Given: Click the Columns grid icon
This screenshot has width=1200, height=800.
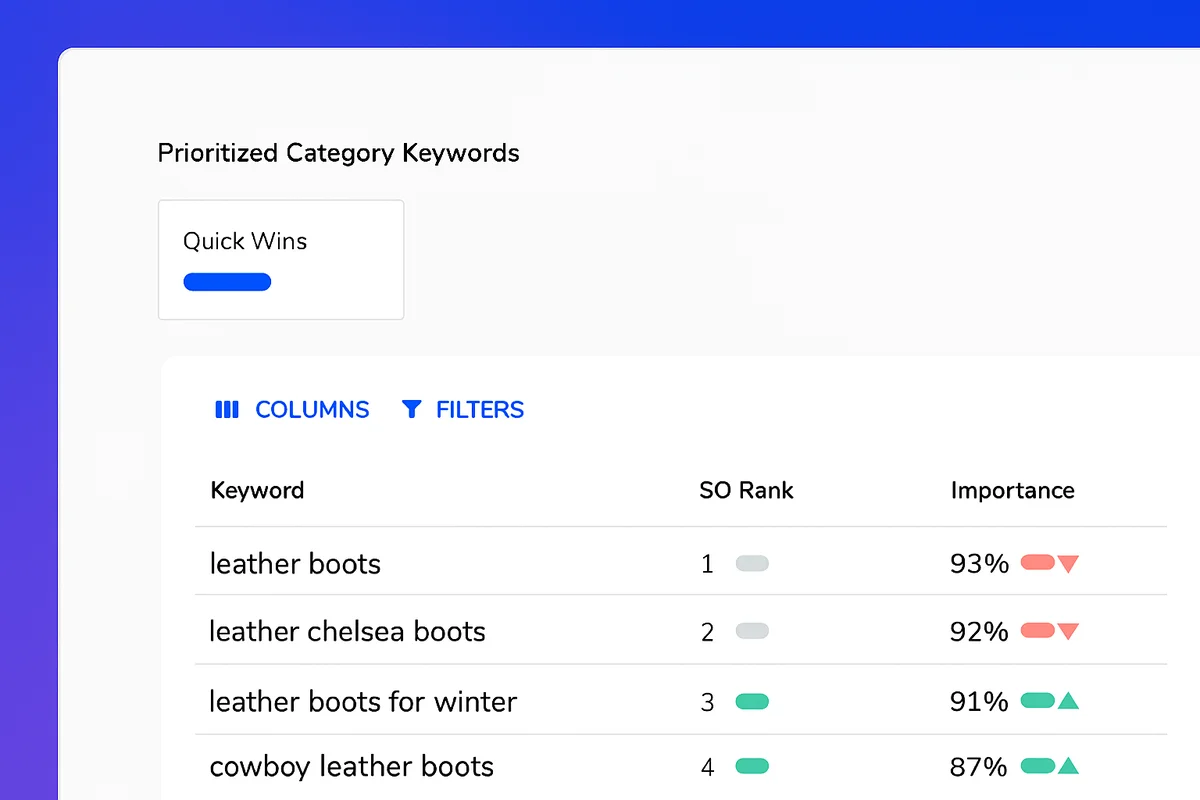Looking at the screenshot, I should coord(227,410).
